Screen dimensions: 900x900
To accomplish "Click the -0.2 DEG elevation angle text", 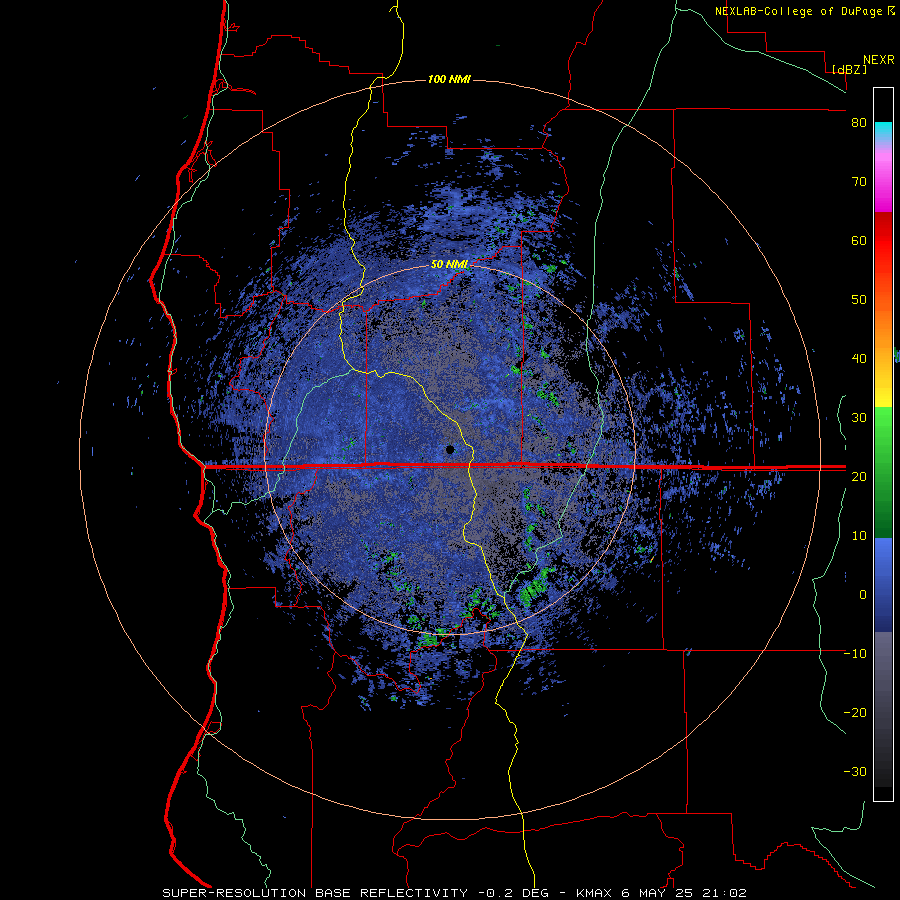I will click(x=513, y=893).
